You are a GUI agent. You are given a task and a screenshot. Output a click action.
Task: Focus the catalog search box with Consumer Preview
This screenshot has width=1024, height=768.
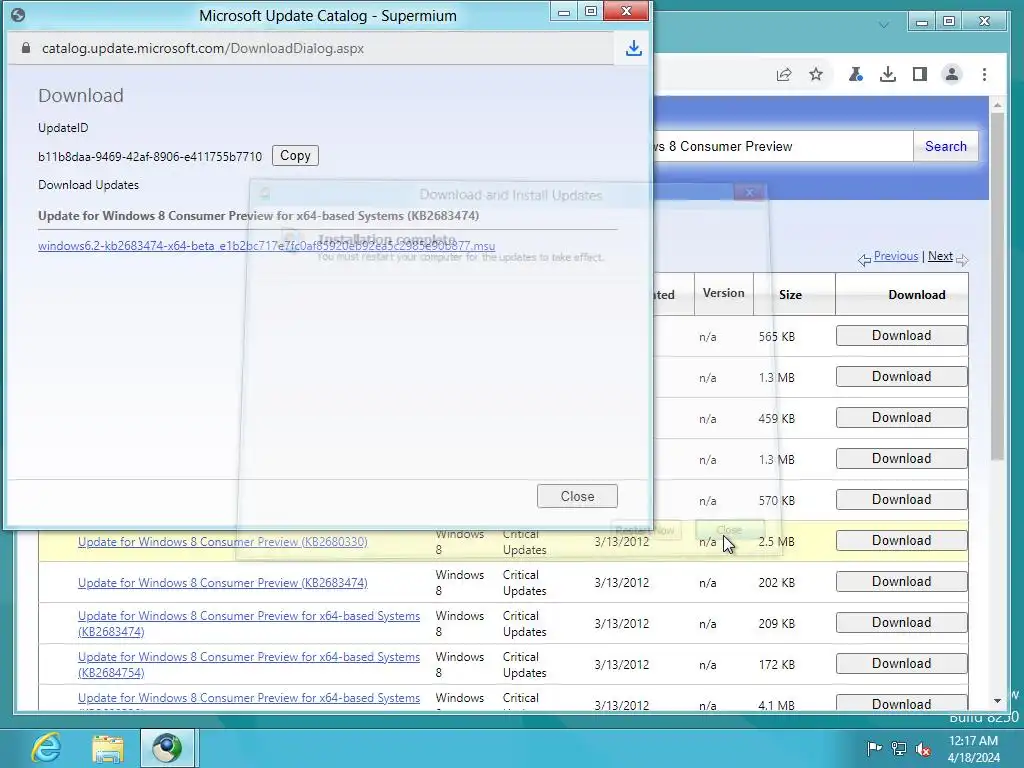782,146
